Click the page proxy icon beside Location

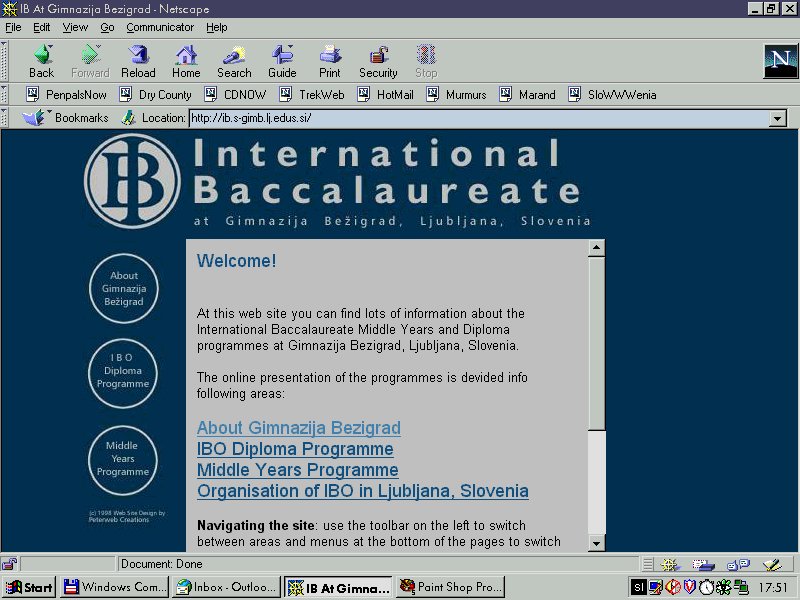pos(128,118)
